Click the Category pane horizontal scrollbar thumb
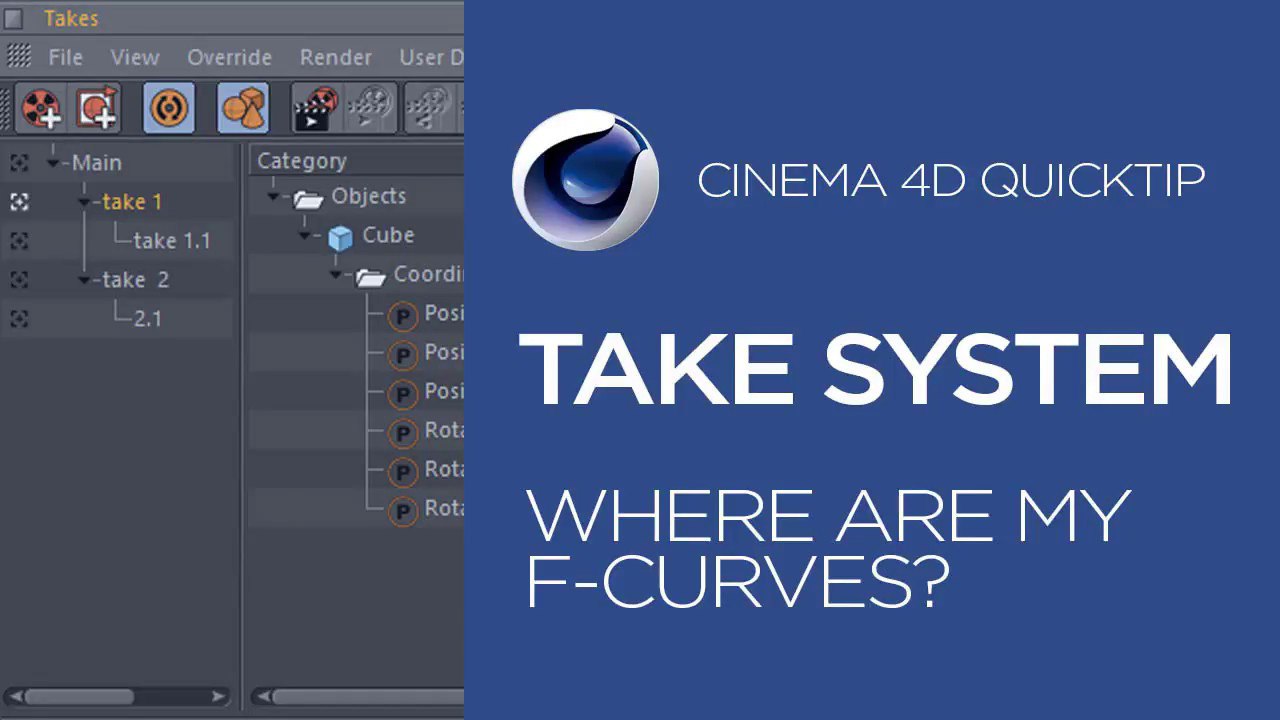Screen dimensions: 1280x720 368,696
